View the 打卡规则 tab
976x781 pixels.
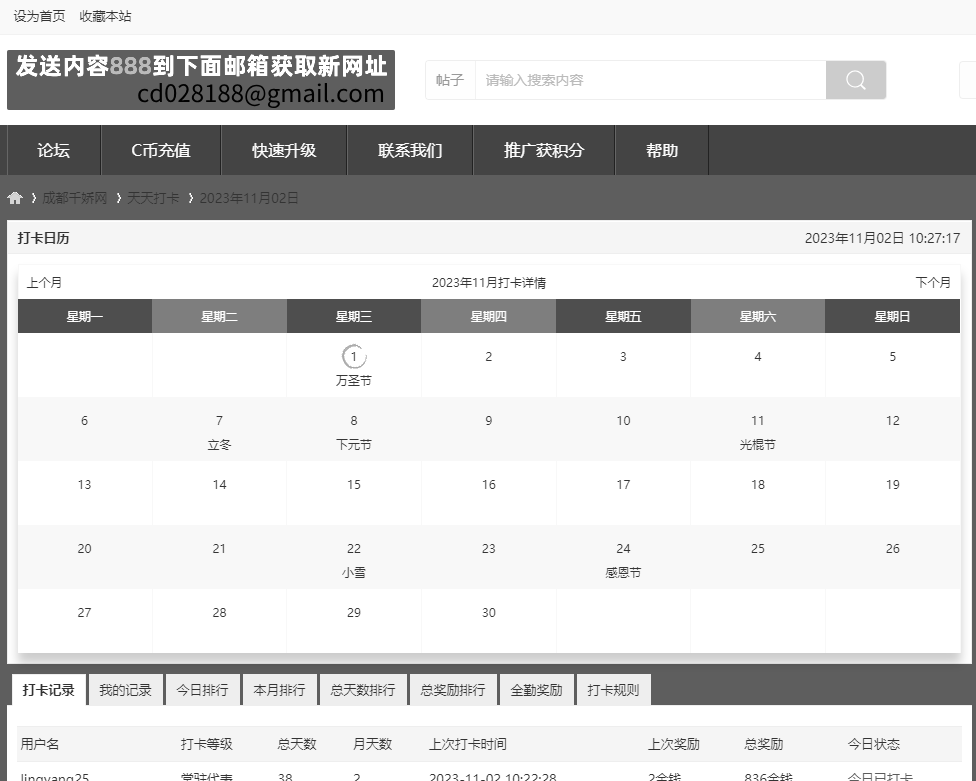coord(613,689)
